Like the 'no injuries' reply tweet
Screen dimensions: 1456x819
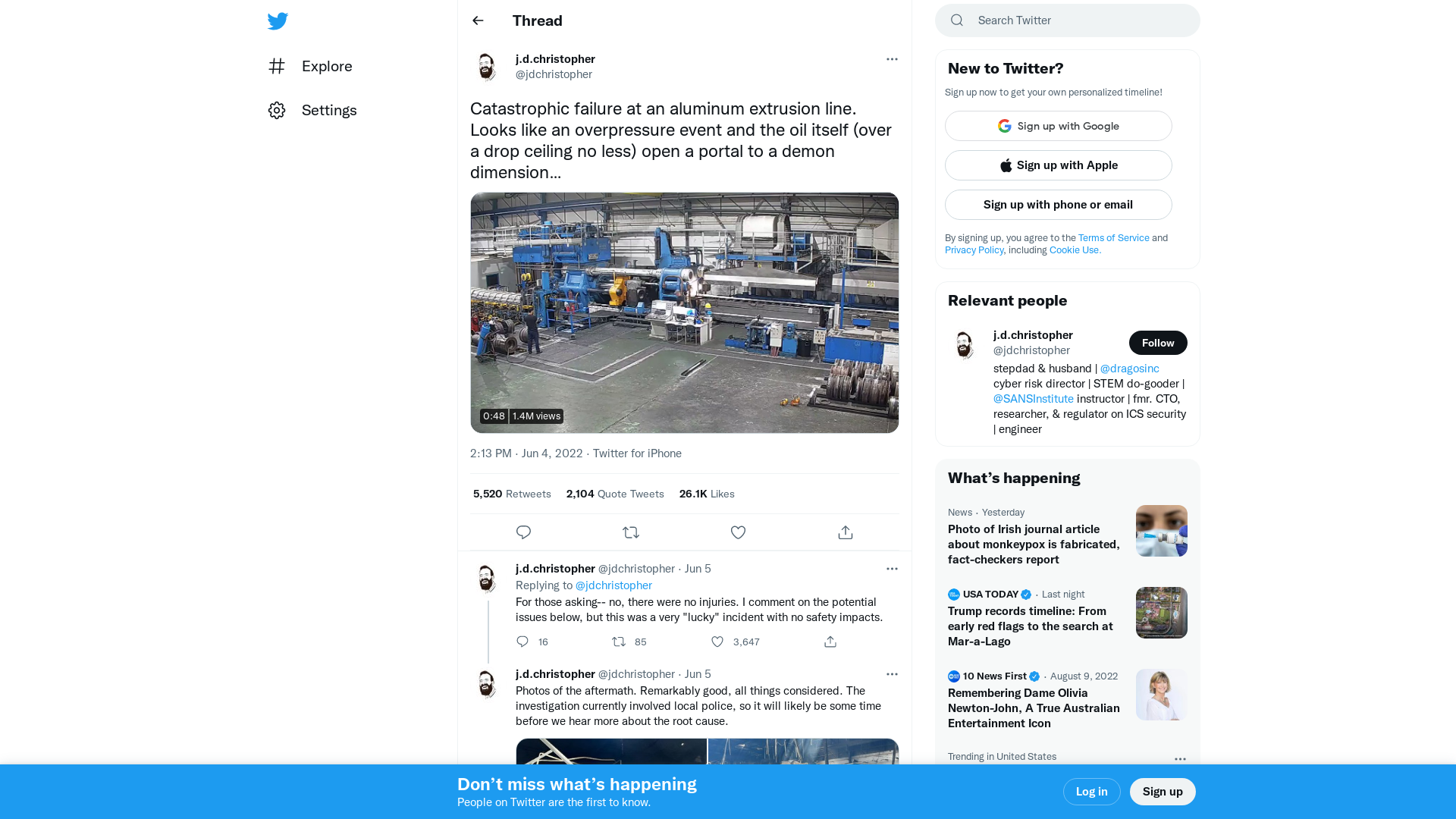point(717,642)
